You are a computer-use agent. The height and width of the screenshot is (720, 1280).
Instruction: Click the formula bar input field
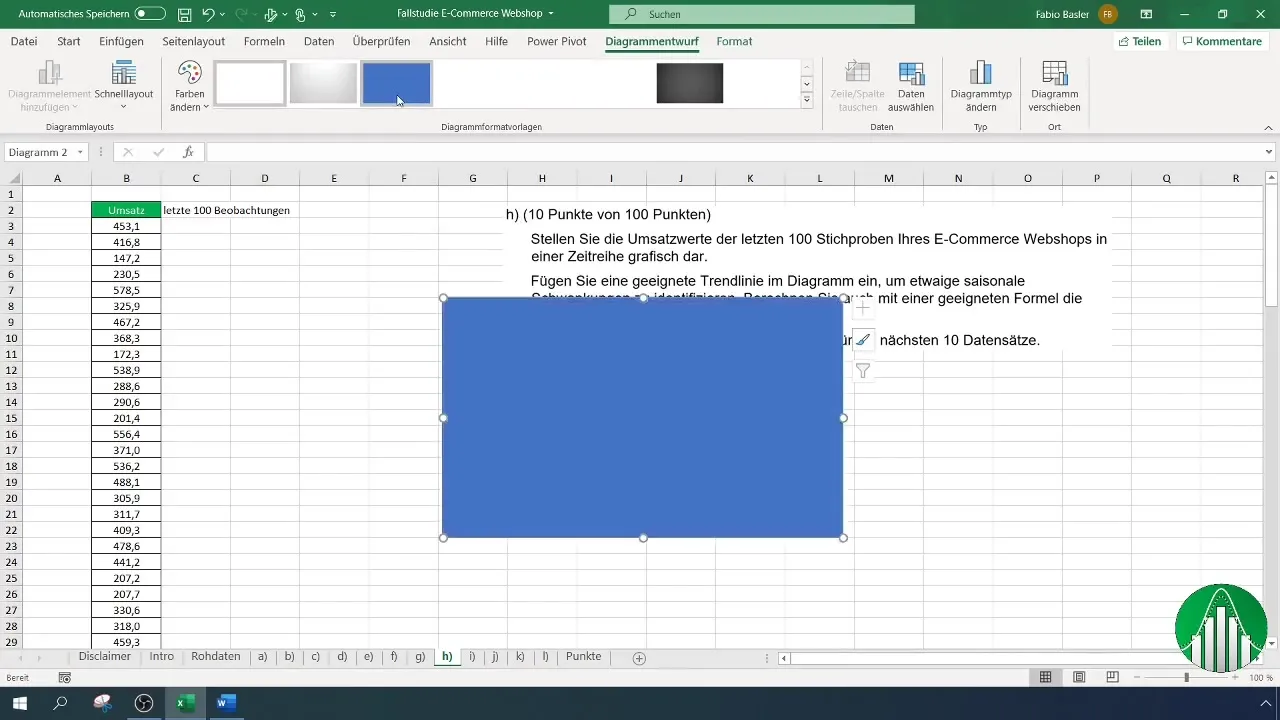pos(734,152)
